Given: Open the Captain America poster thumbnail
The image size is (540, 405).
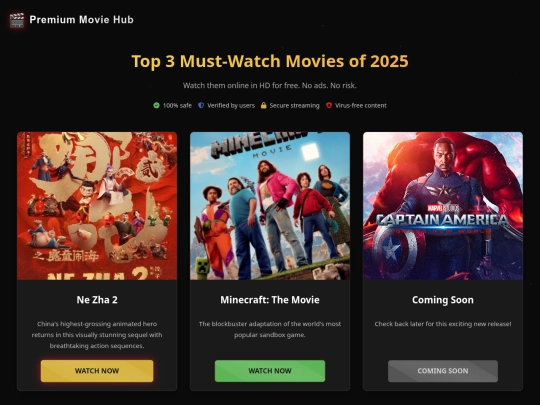Looking at the screenshot, I should coord(443,206).
